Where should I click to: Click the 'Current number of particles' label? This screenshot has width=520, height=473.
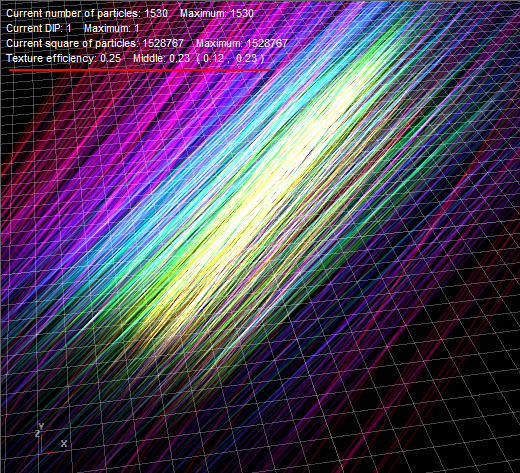point(73,13)
